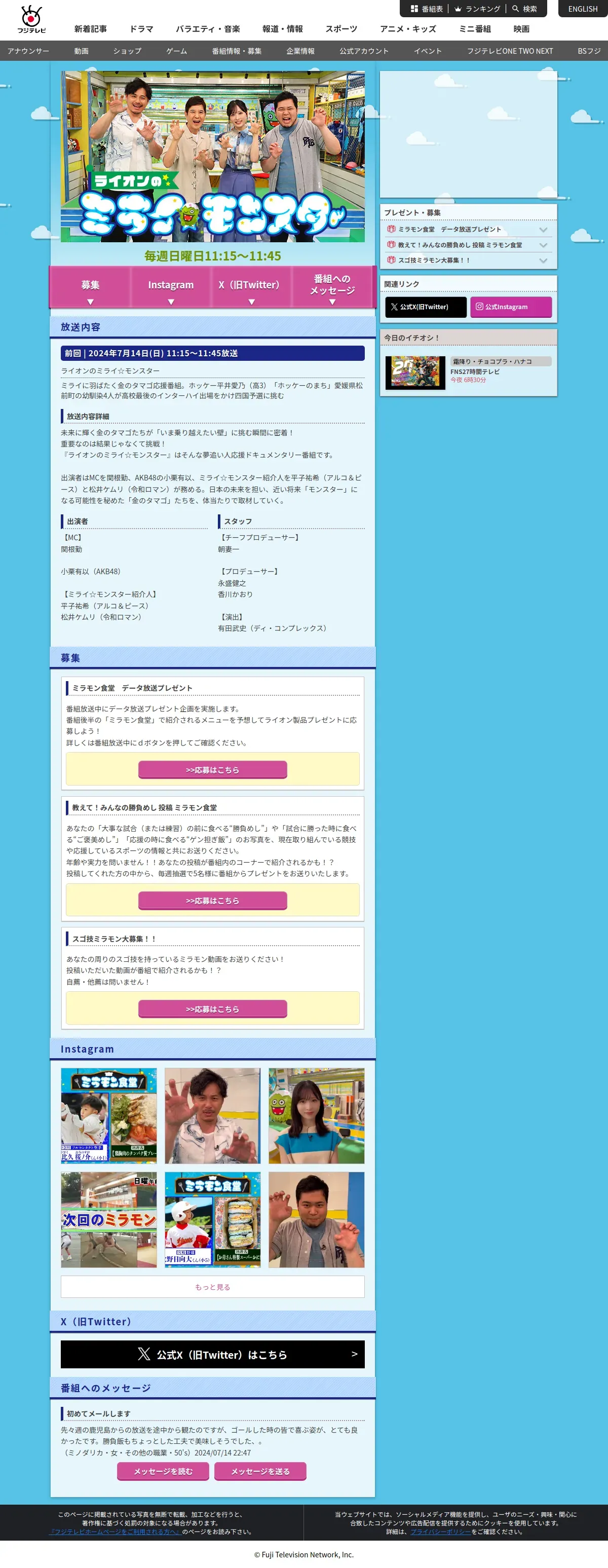Open first ミラモン食堂 Instagram post
Screen dimensions: 608x1568
pyautogui.click(x=109, y=1116)
